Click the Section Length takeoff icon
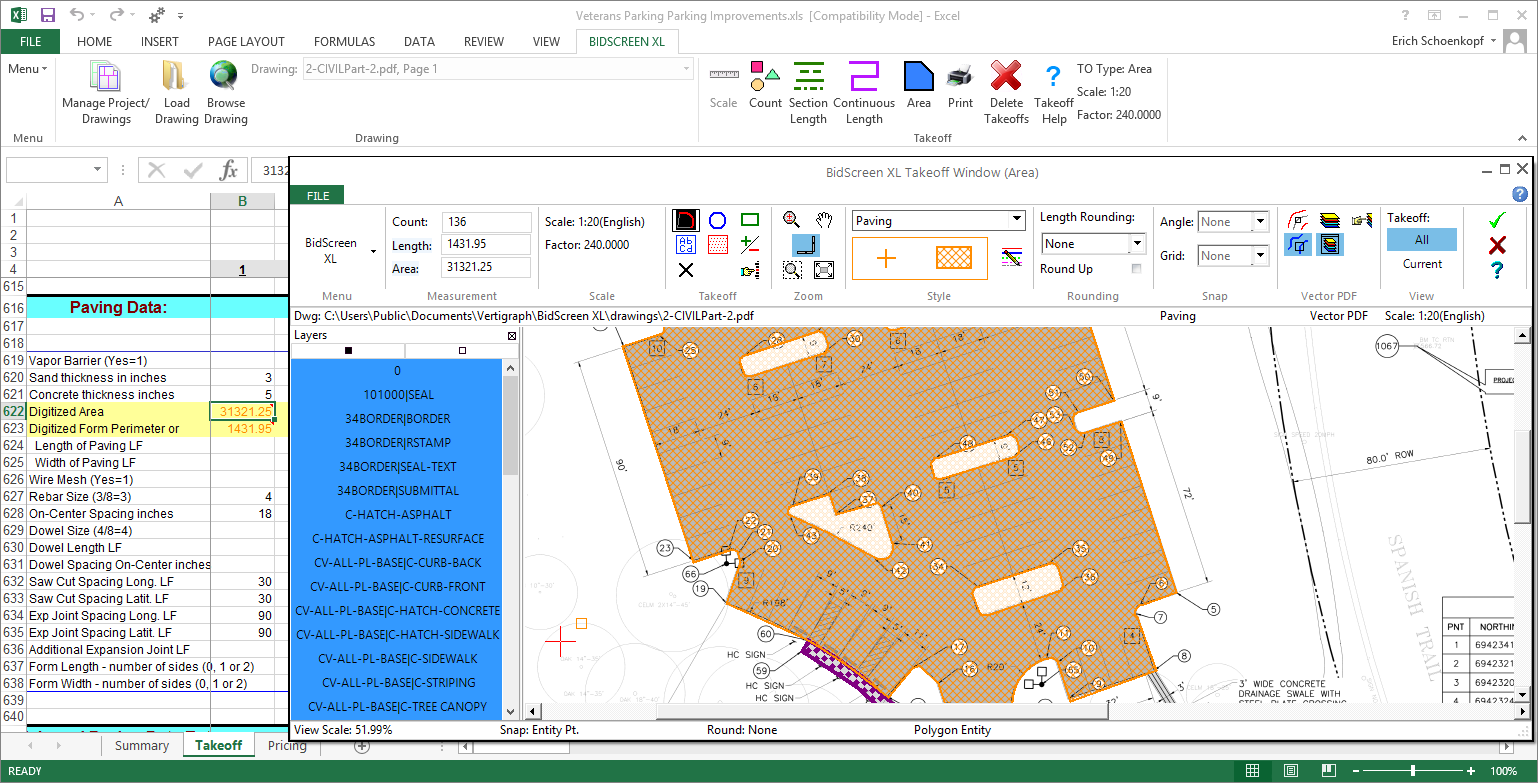Image resolution: width=1538 pixels, height=783 pixels. tap(808, 92)
